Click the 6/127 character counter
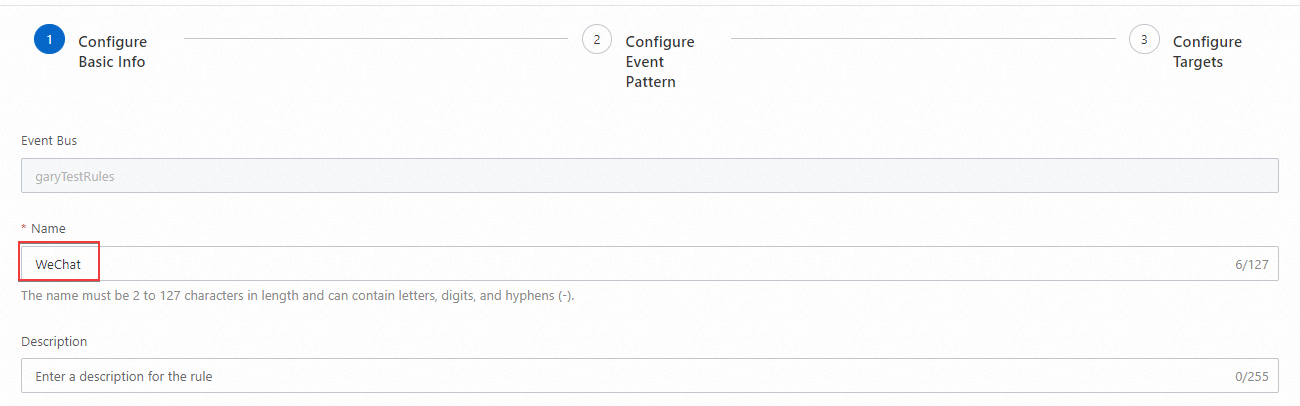The image size is (1300, 406). click(x=1251, y=265)
